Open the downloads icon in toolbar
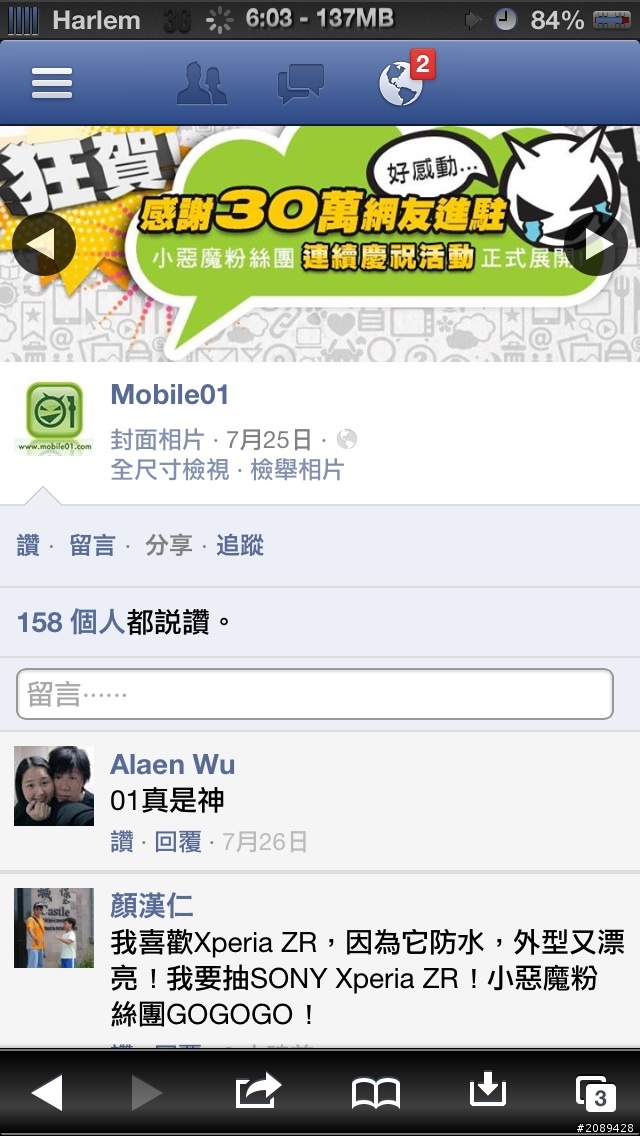This screenshot has height=1136, width=640. point(488,1089)
